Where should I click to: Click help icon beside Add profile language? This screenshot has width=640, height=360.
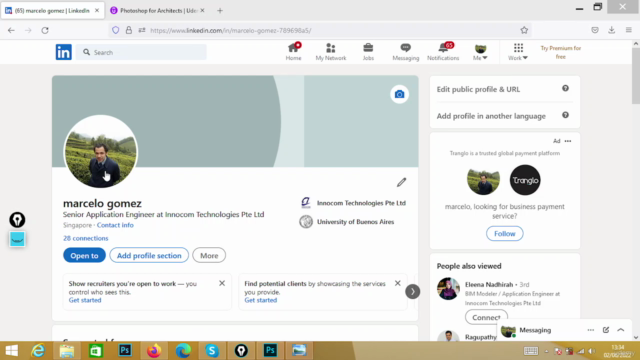click(565, 115)
